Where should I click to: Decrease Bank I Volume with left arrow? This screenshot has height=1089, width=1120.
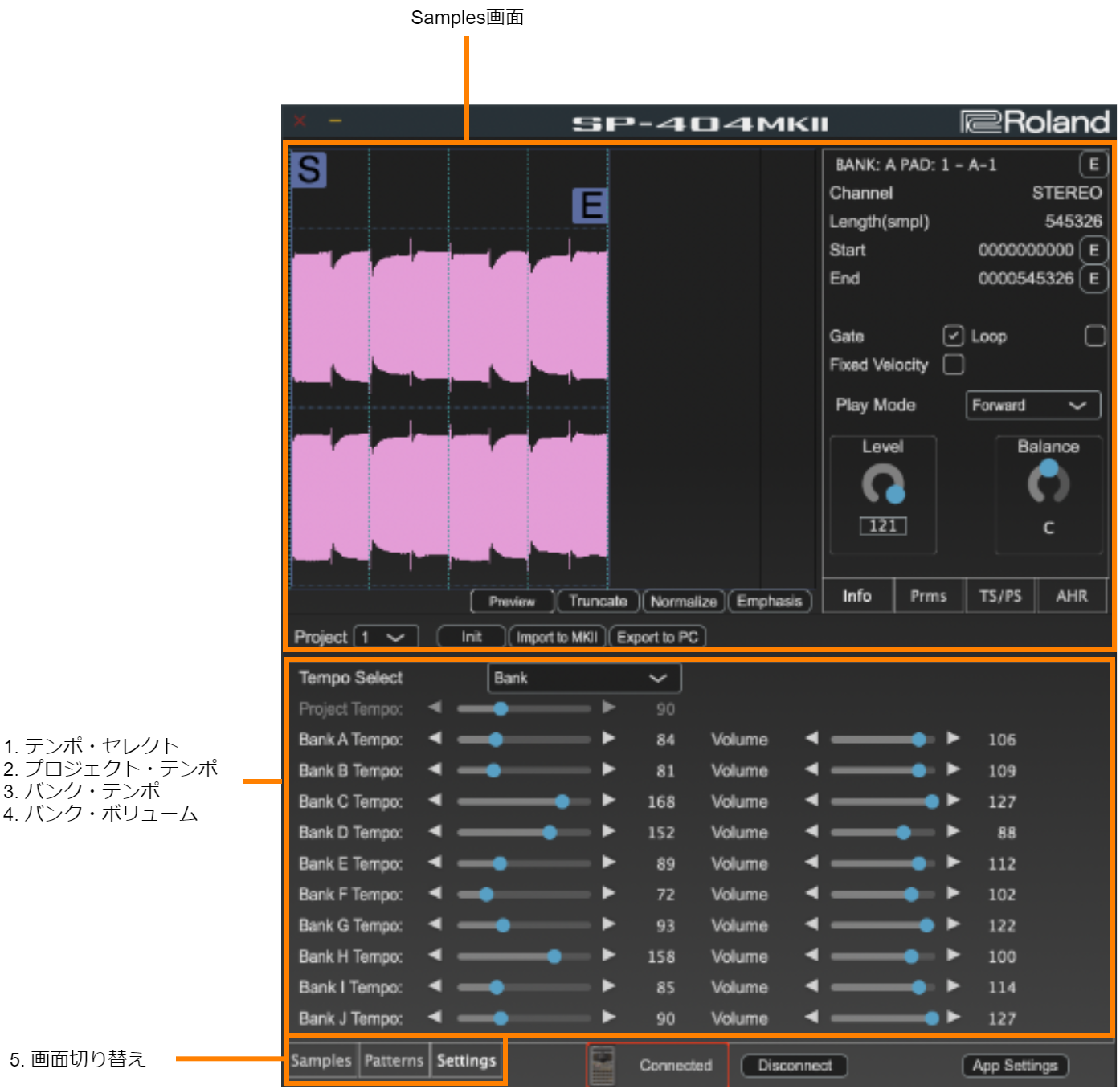[811, 986]
